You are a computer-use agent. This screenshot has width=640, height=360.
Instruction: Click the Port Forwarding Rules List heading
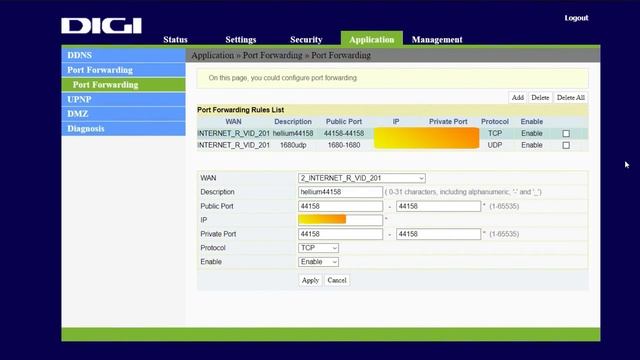click(240, 110)
